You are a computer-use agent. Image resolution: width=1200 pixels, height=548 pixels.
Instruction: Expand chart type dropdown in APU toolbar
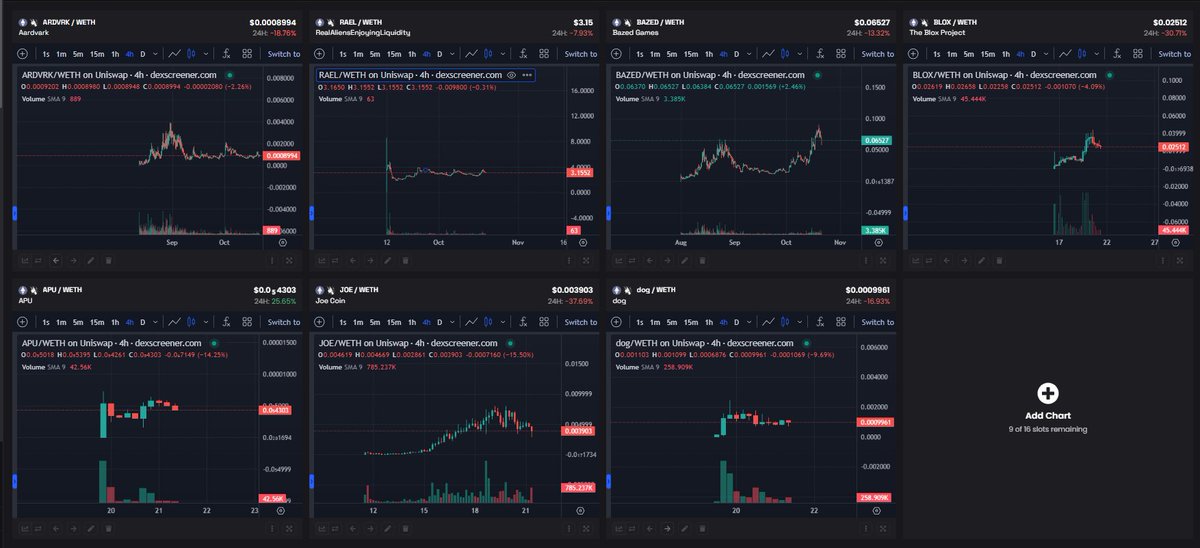[205, 322]
